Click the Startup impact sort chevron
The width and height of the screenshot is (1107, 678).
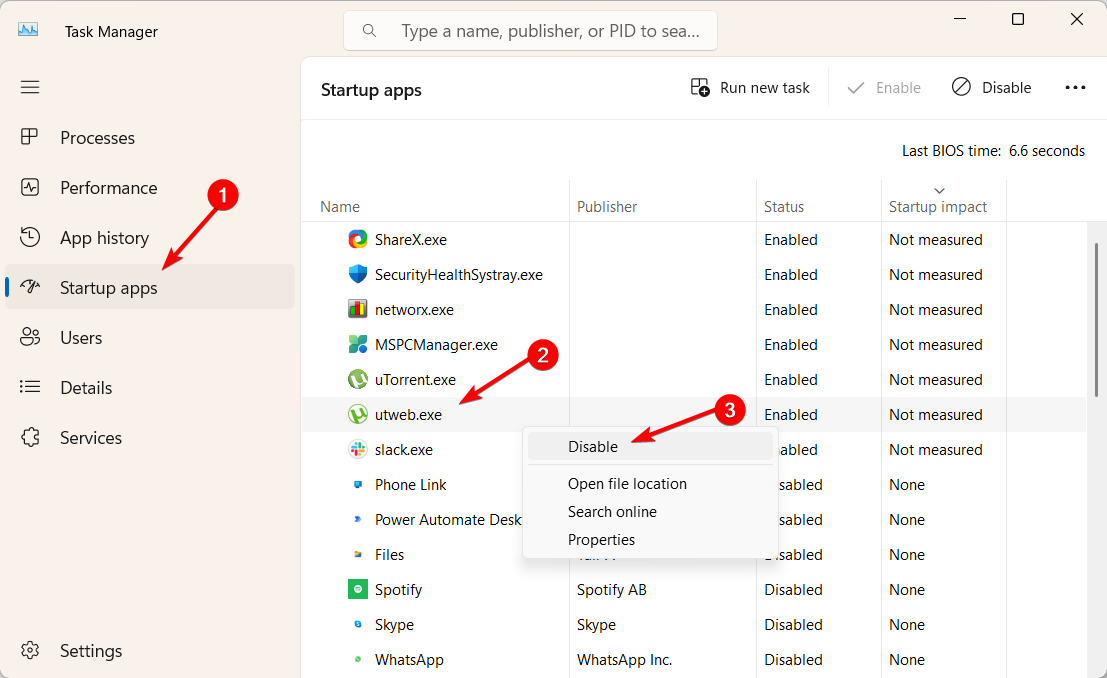[939, 191]
